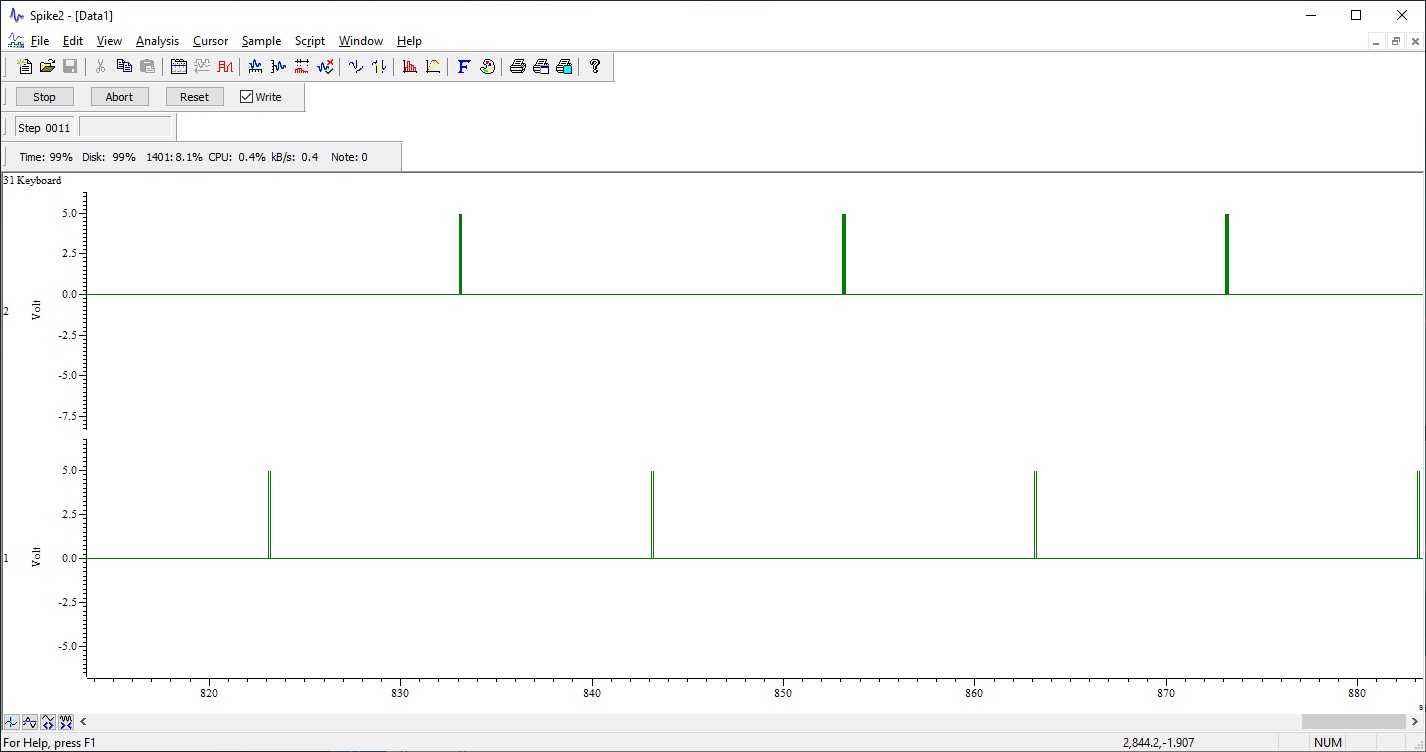Click the third x-axis control icon at bottom left
This screenshot has width=1426, height=752.
point(48,722)
